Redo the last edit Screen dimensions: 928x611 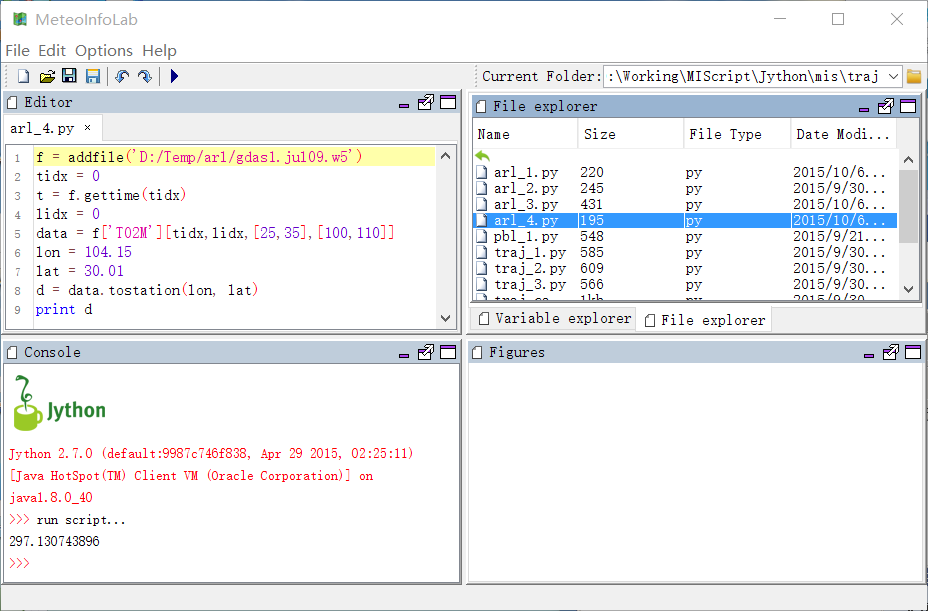pyautogui.click(x=144, y=76)
